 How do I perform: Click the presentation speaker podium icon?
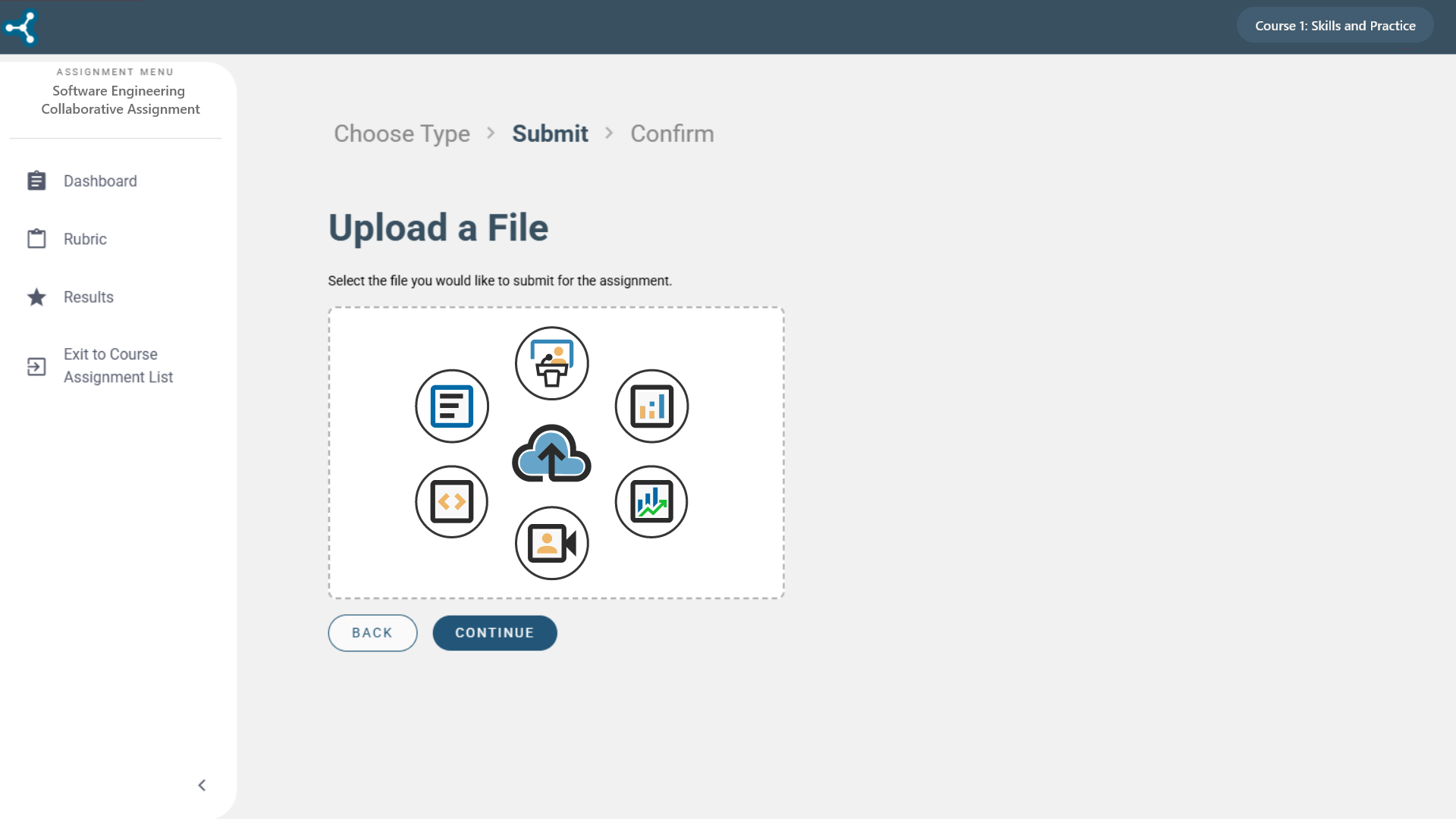(551, 363)
